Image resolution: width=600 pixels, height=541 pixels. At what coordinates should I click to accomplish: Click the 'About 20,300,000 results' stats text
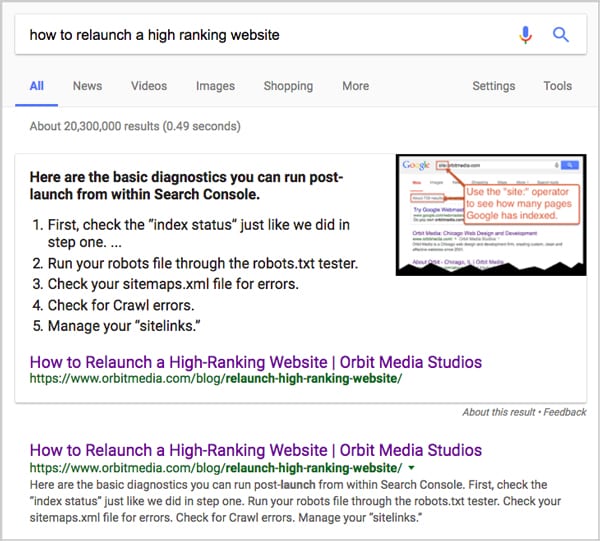pos(135,126)
